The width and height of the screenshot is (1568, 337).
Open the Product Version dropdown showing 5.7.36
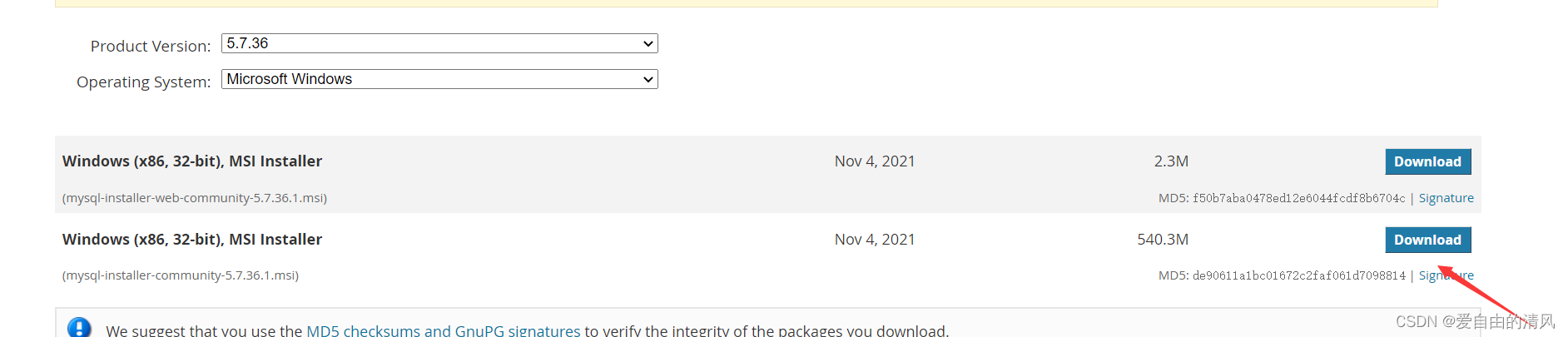(439, 43)
